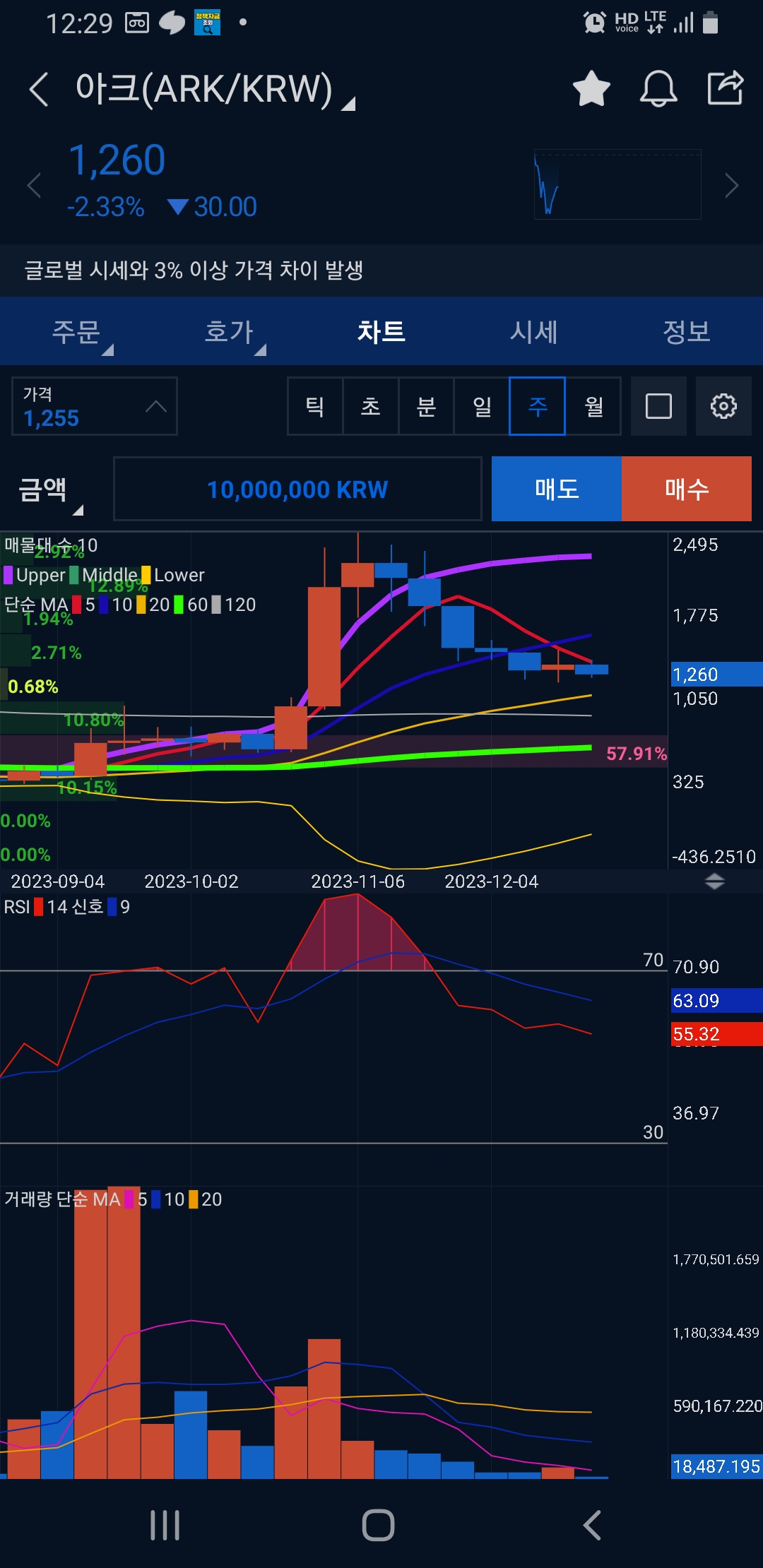Viewport: 763px width, 1568px height.
Task: Tap the red 매수 buy button
Action: 687,489
